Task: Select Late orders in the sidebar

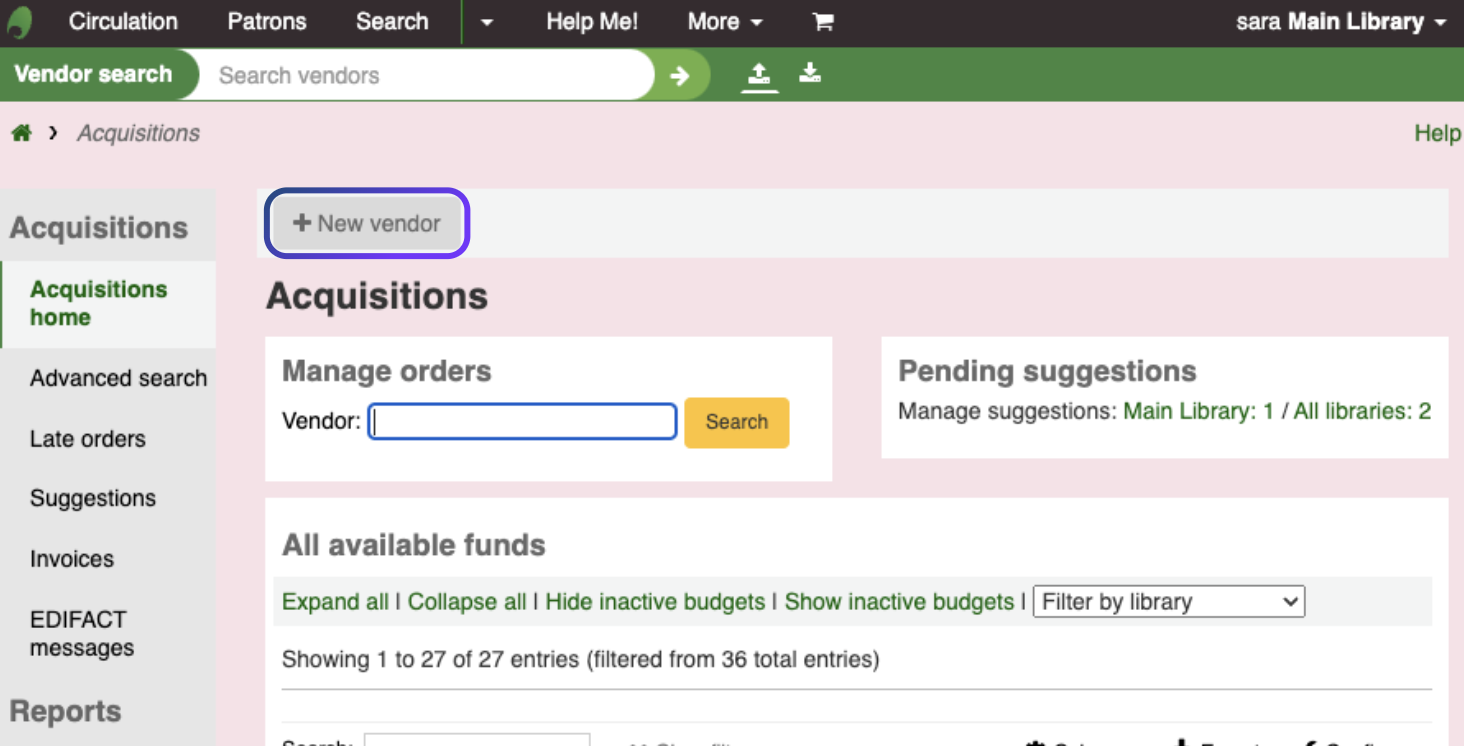Action: [x=88, y=439]
